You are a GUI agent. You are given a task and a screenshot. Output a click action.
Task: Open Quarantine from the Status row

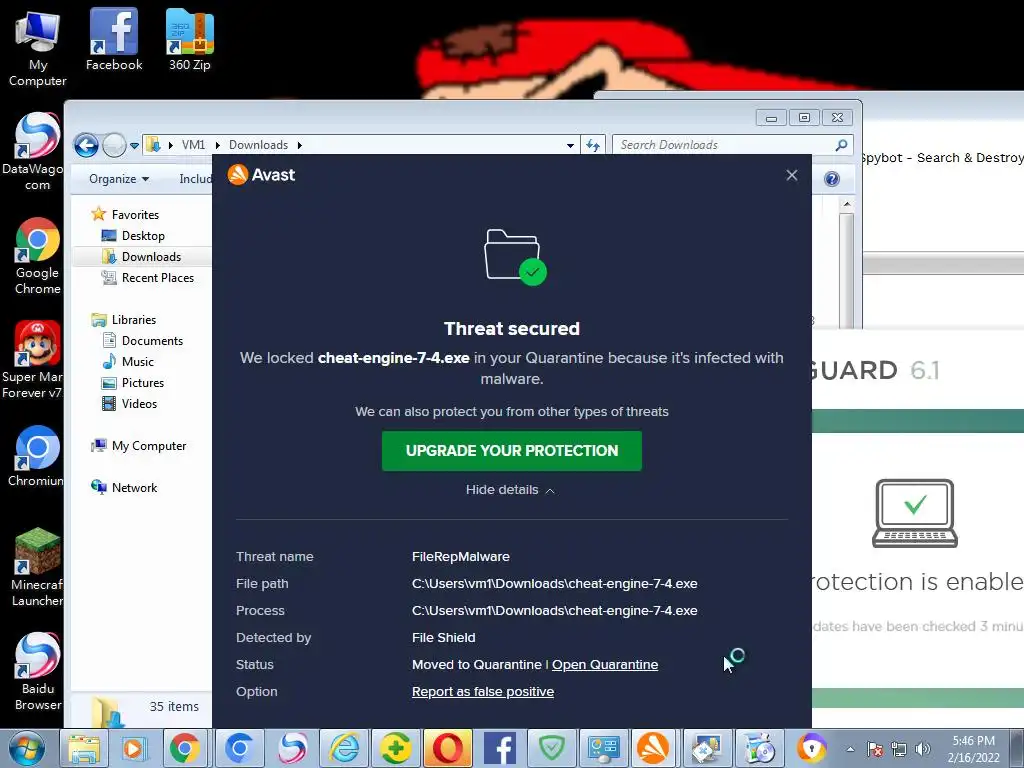click(605, 664)
